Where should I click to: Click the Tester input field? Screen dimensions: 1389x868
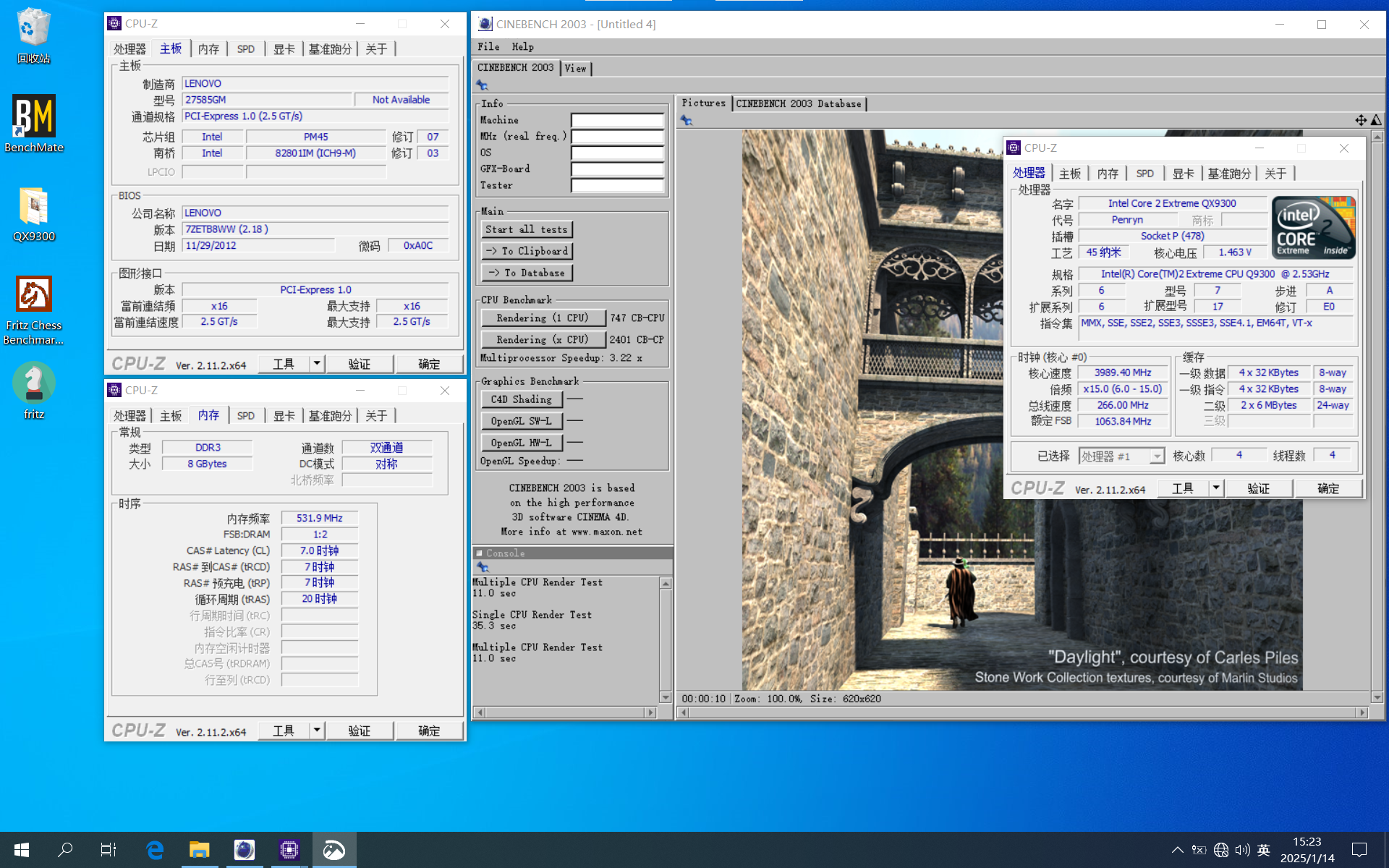tap(618, 185)
